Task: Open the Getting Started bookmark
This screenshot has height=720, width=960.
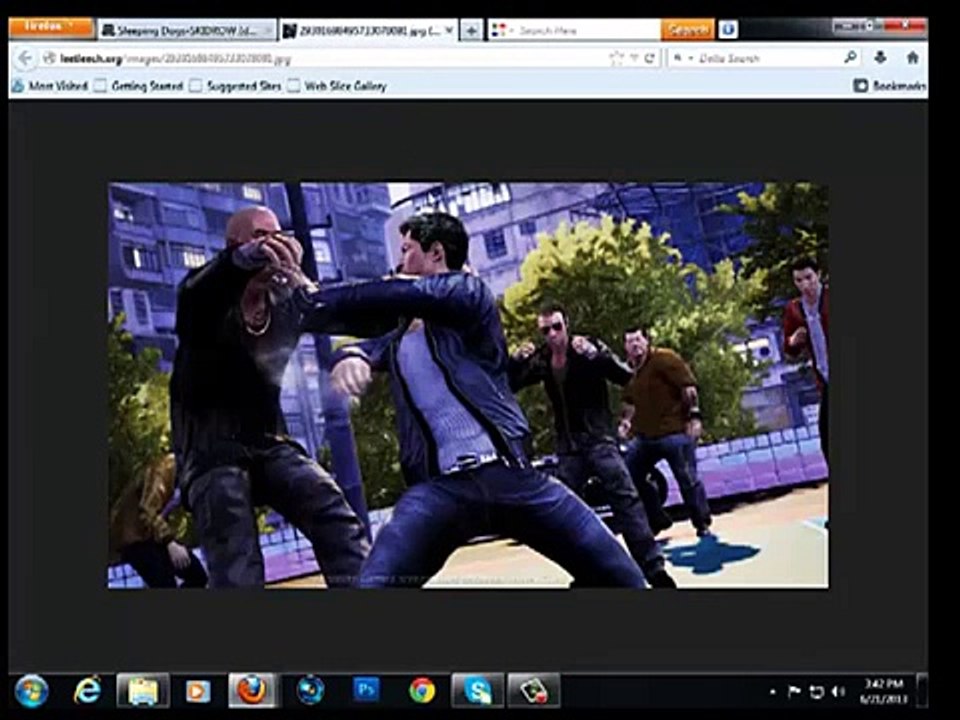Action: (x=138, y=86)
